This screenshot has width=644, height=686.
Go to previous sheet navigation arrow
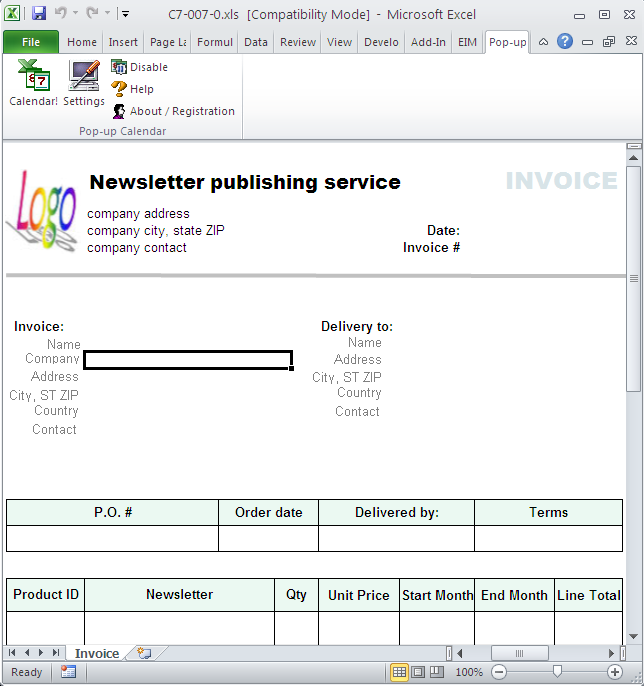click(27, 653)
